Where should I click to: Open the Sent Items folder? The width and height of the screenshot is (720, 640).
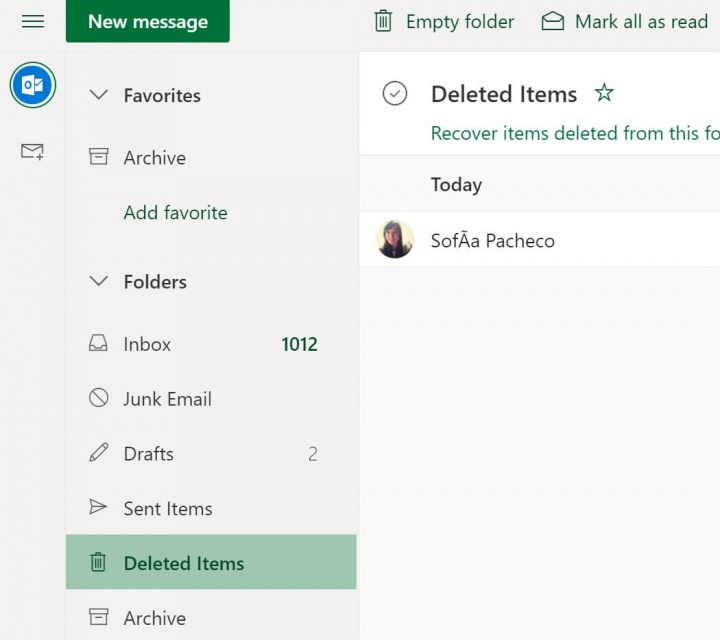211,508
